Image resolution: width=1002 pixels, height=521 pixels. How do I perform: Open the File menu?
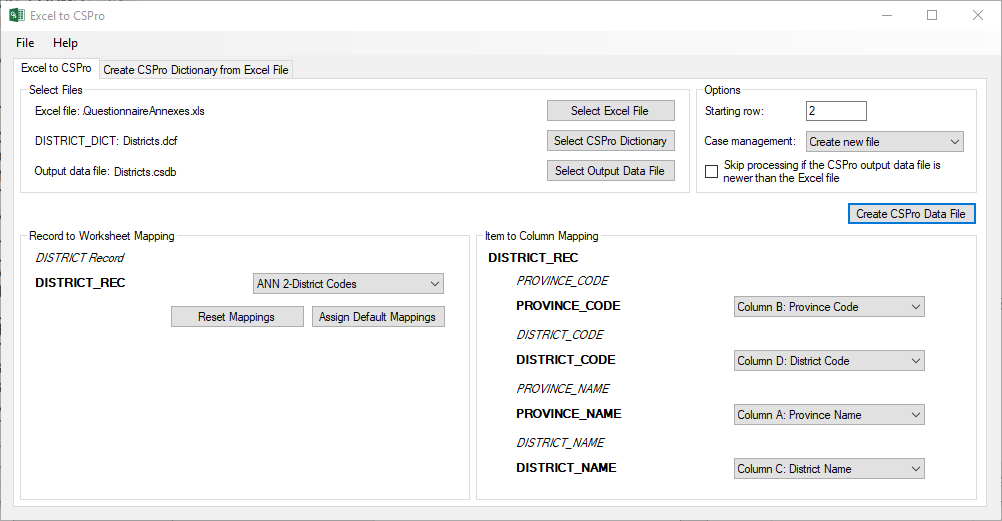pos(25,43)
